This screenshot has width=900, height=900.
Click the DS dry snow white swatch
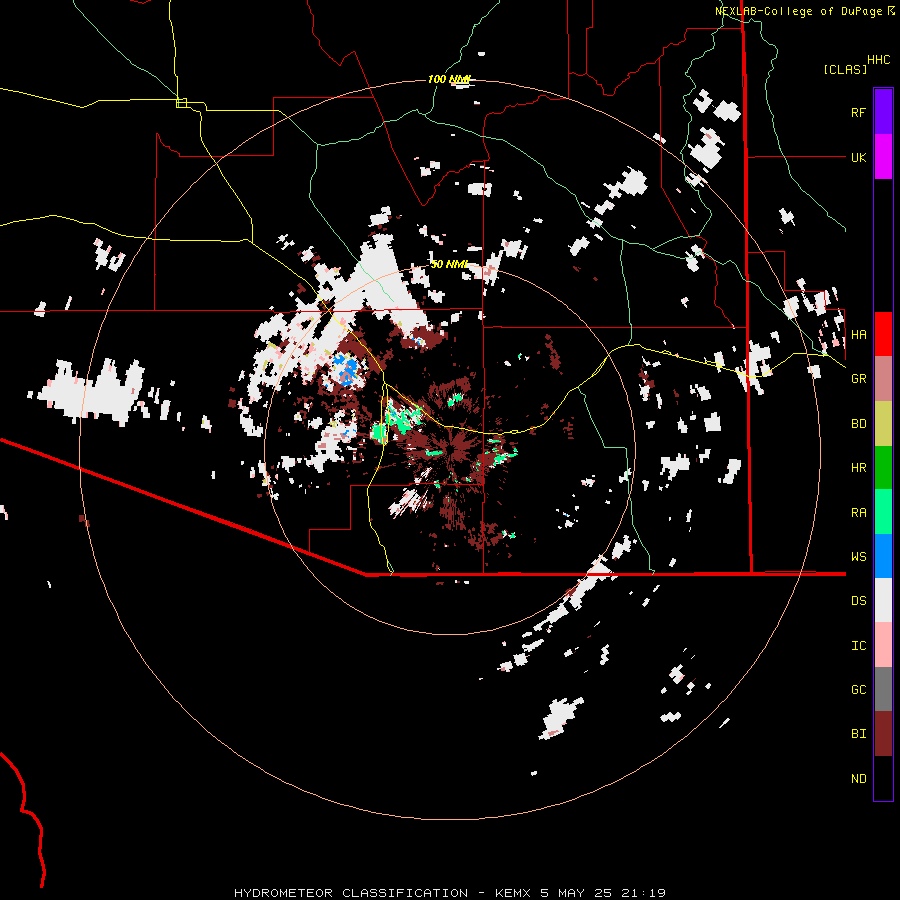(x=883, y=600)
